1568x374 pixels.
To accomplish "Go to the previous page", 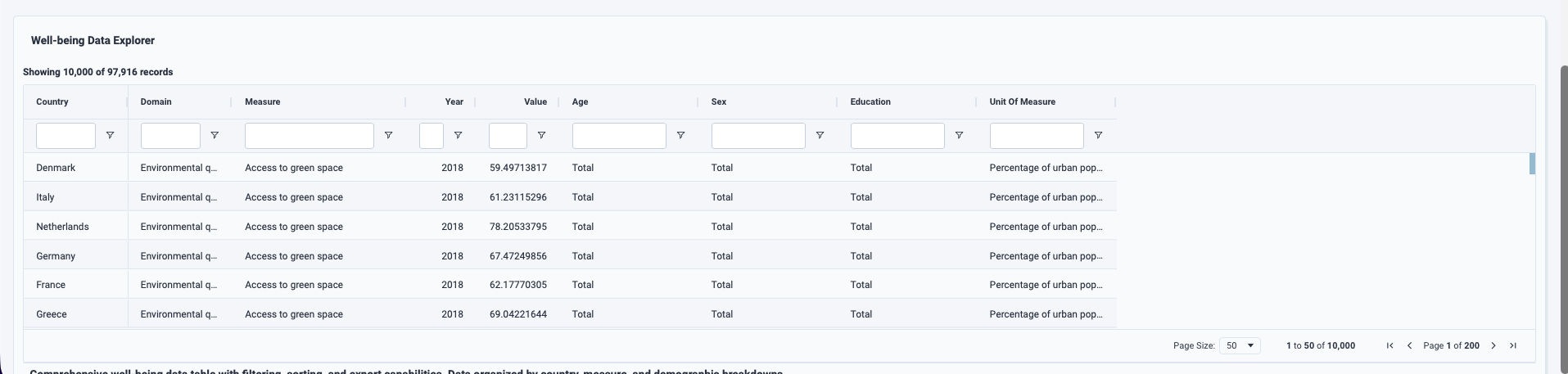I will [x=1409, y=346].
